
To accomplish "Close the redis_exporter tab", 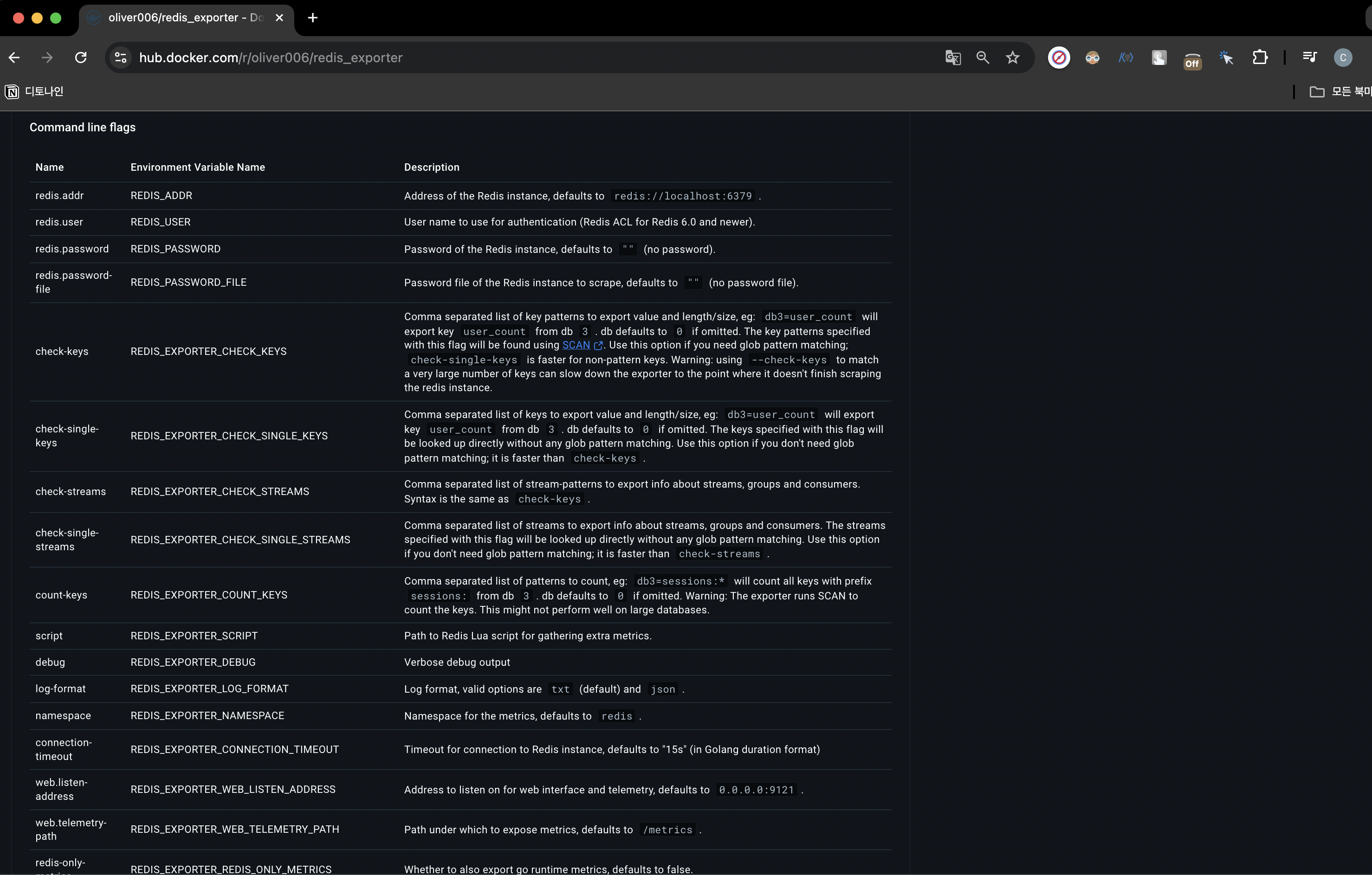I will (279, 18).
